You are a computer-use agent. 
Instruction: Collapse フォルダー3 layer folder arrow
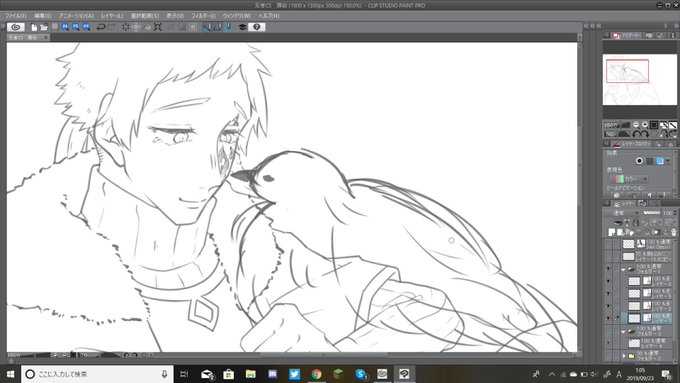(x=624, y=331)
